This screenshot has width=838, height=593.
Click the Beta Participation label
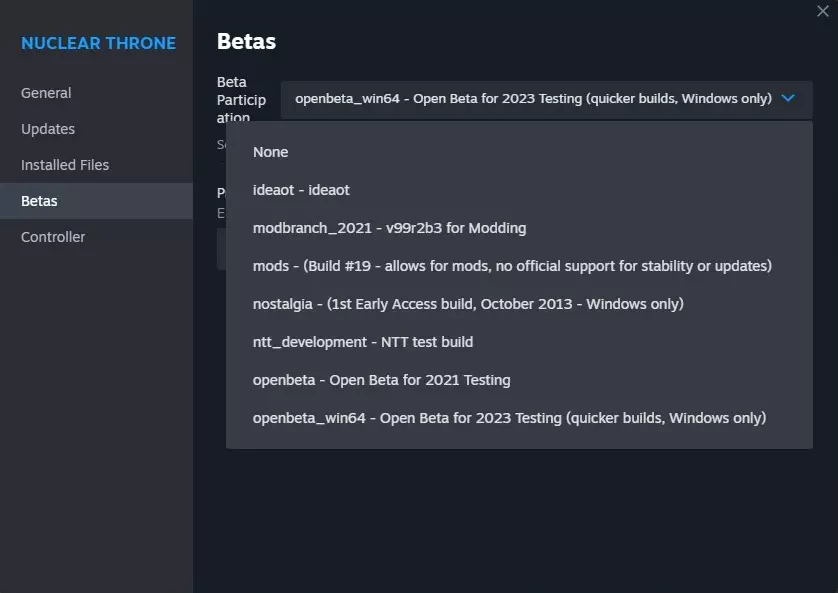(x=241, y=100)
